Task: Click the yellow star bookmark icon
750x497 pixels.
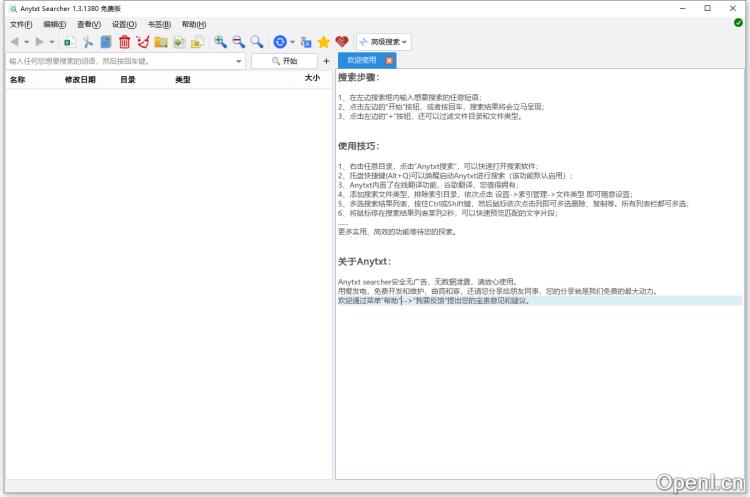Action: pos(324,42)
